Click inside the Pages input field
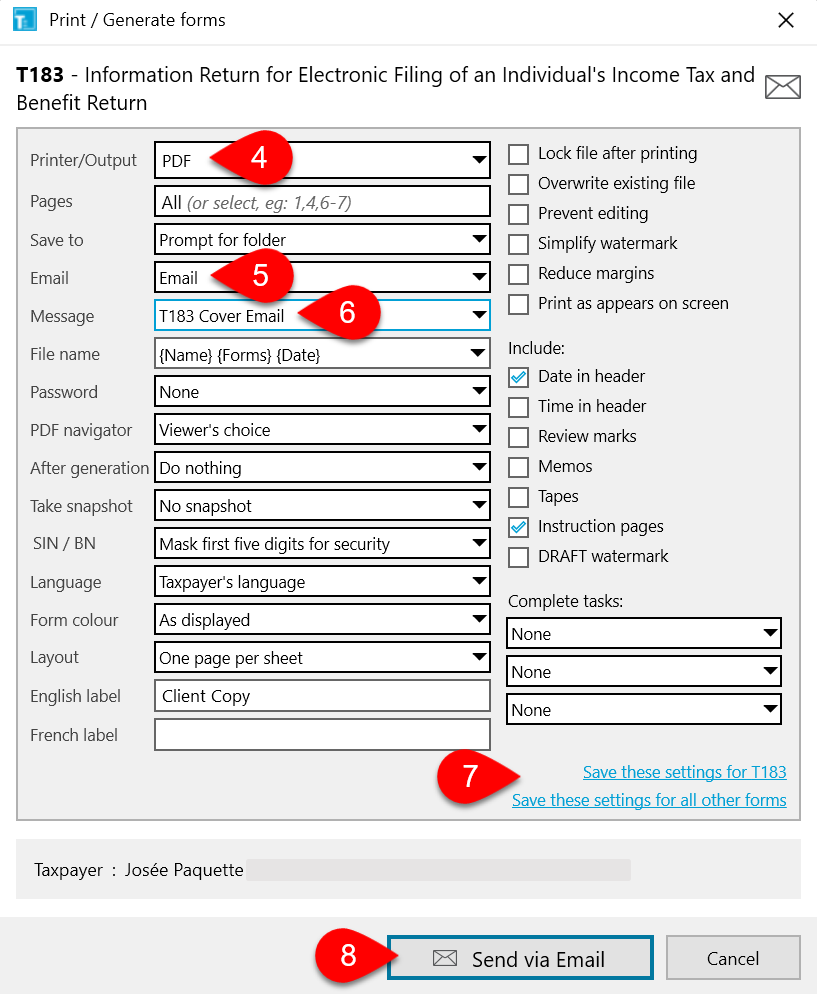The height and width of the screenshot is (994, 817). click(300, 201)
